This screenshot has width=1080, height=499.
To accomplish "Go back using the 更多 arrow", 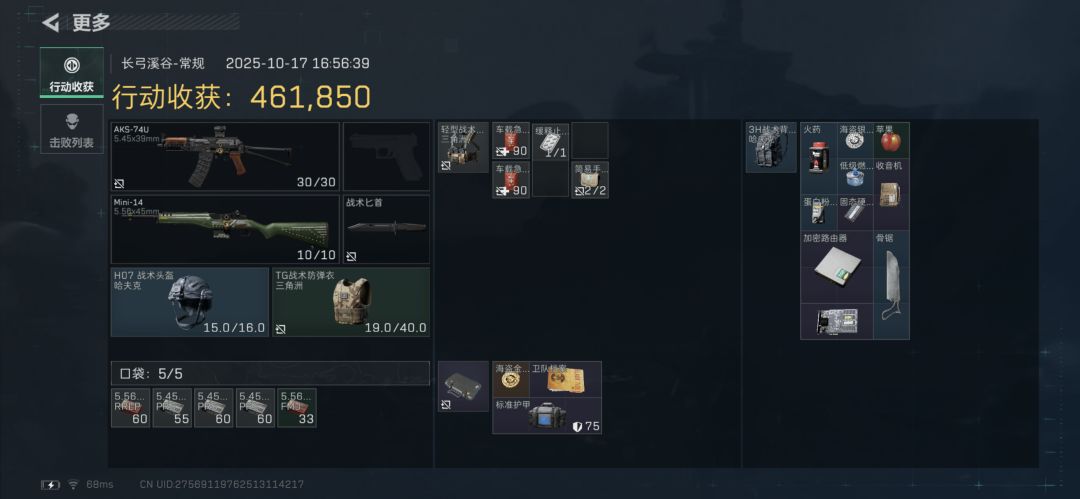I will tap(50, 23).
